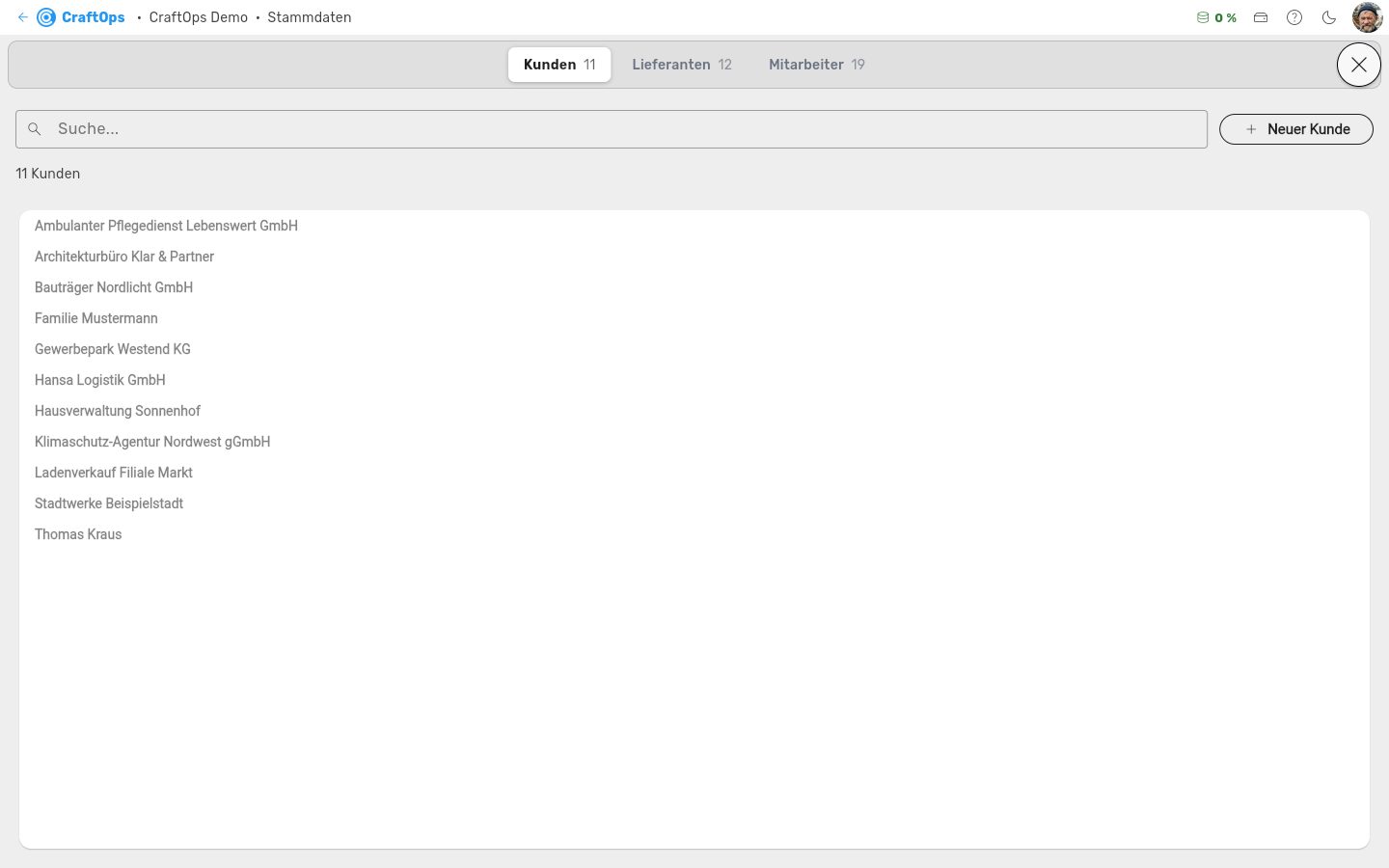Open Architekturbüro Klar & Partner

pos(694,257)
